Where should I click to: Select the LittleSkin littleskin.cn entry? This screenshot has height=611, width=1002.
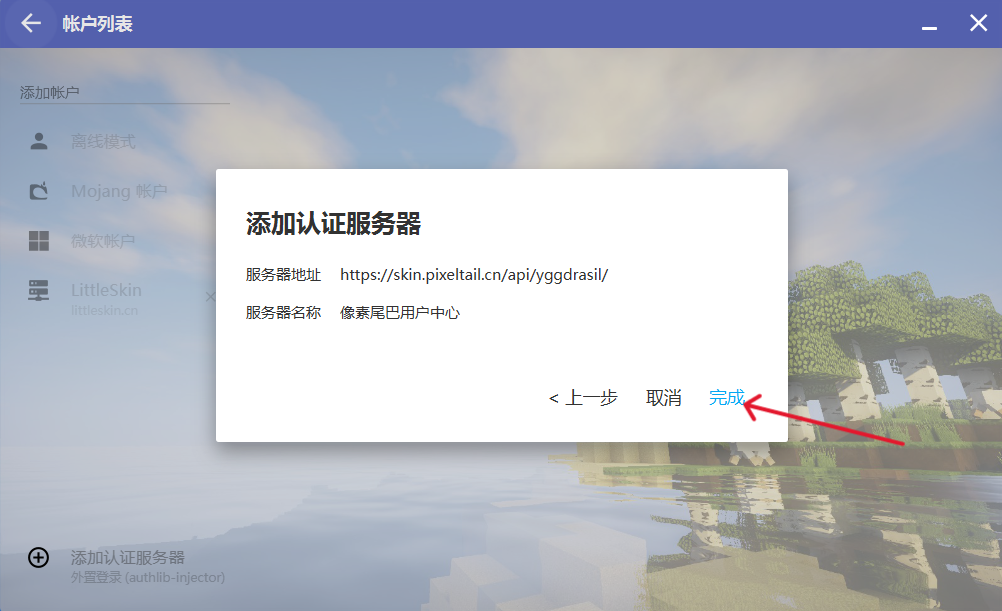106,298
